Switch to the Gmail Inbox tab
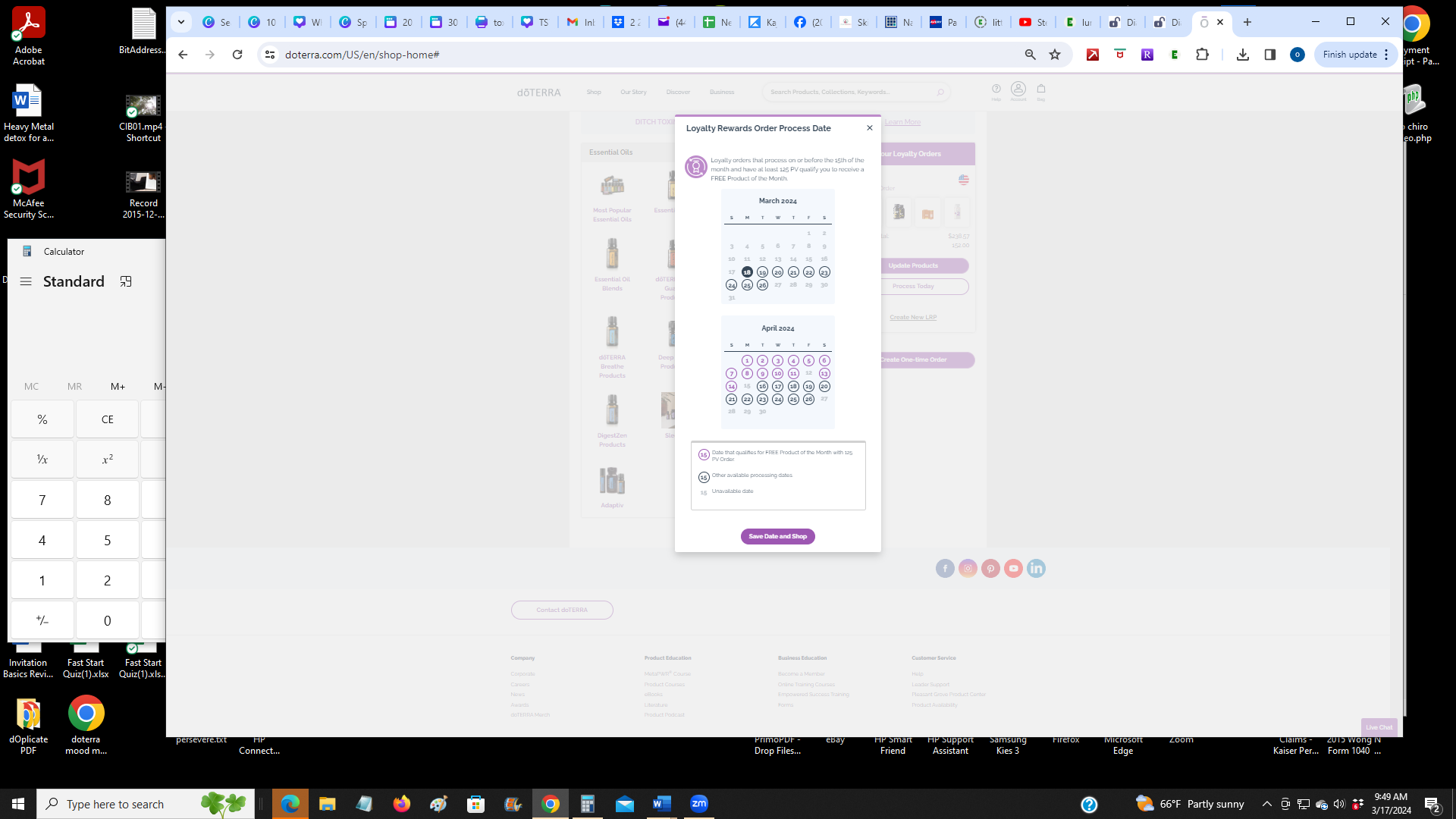This screenshot has width=1456, height=819. pyautogui.click(x=581, y=23)
